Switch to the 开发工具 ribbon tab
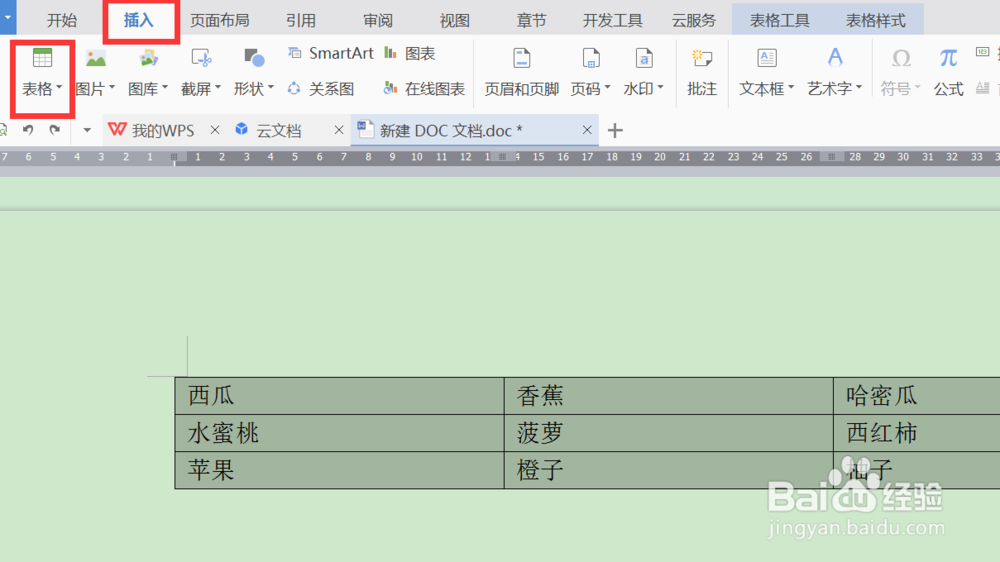1000x562 pixels. (612, 20)
